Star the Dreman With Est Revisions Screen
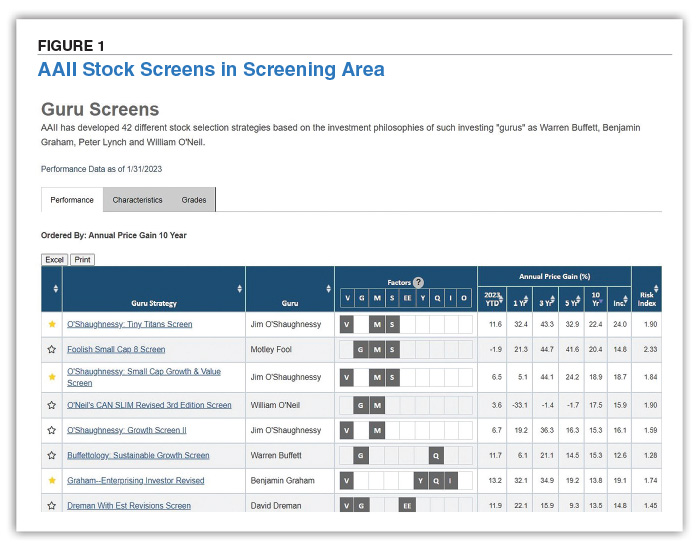This screenshot has width=700, height=548. [x=52, y=506]
